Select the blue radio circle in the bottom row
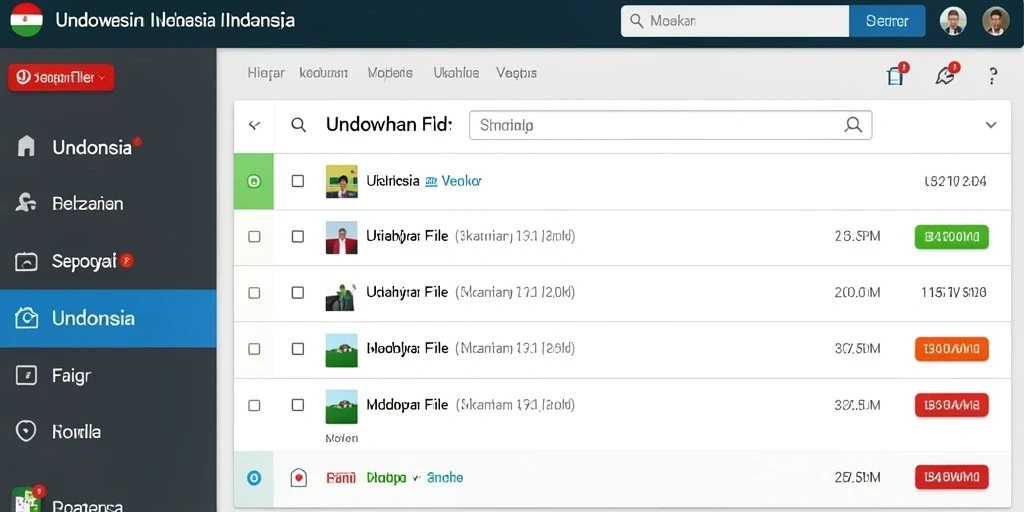Image resolution: width=1024 pixels, height=512 pixels. [254, 478]
